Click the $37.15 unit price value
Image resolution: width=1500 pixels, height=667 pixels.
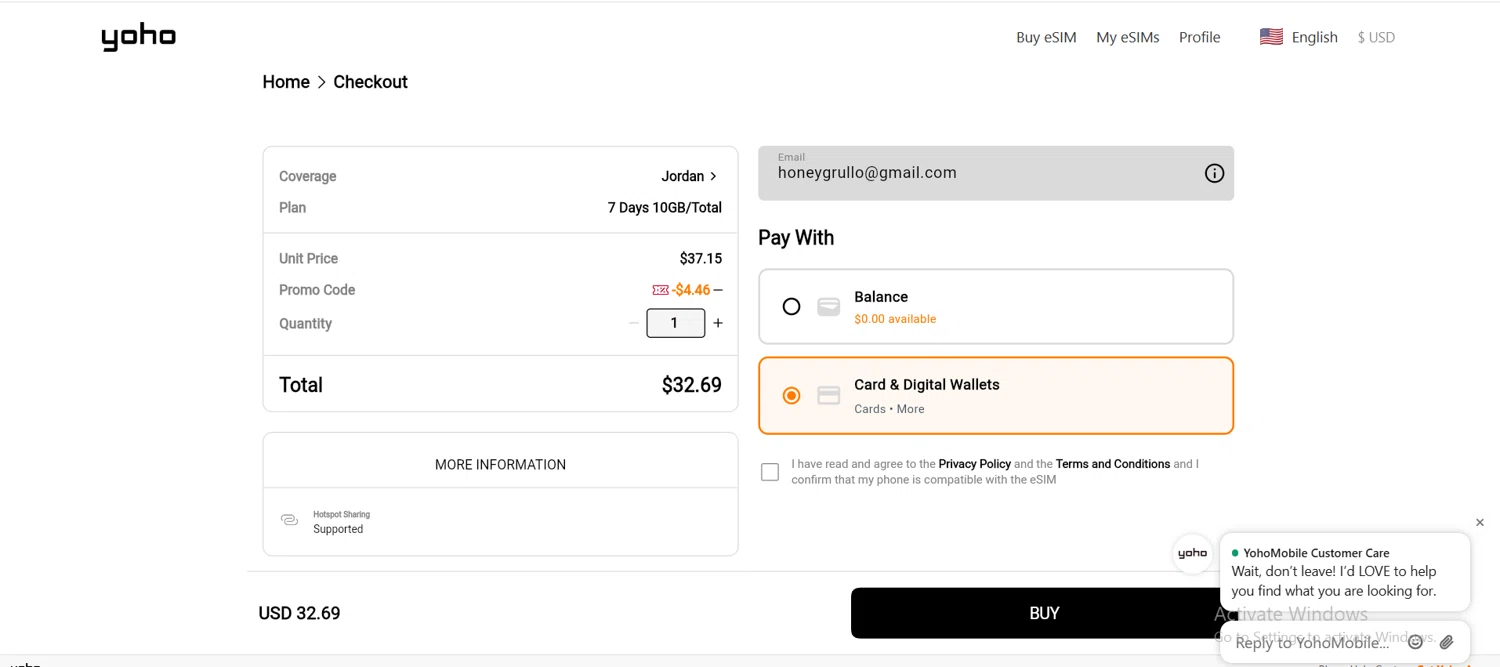(700, 259)
